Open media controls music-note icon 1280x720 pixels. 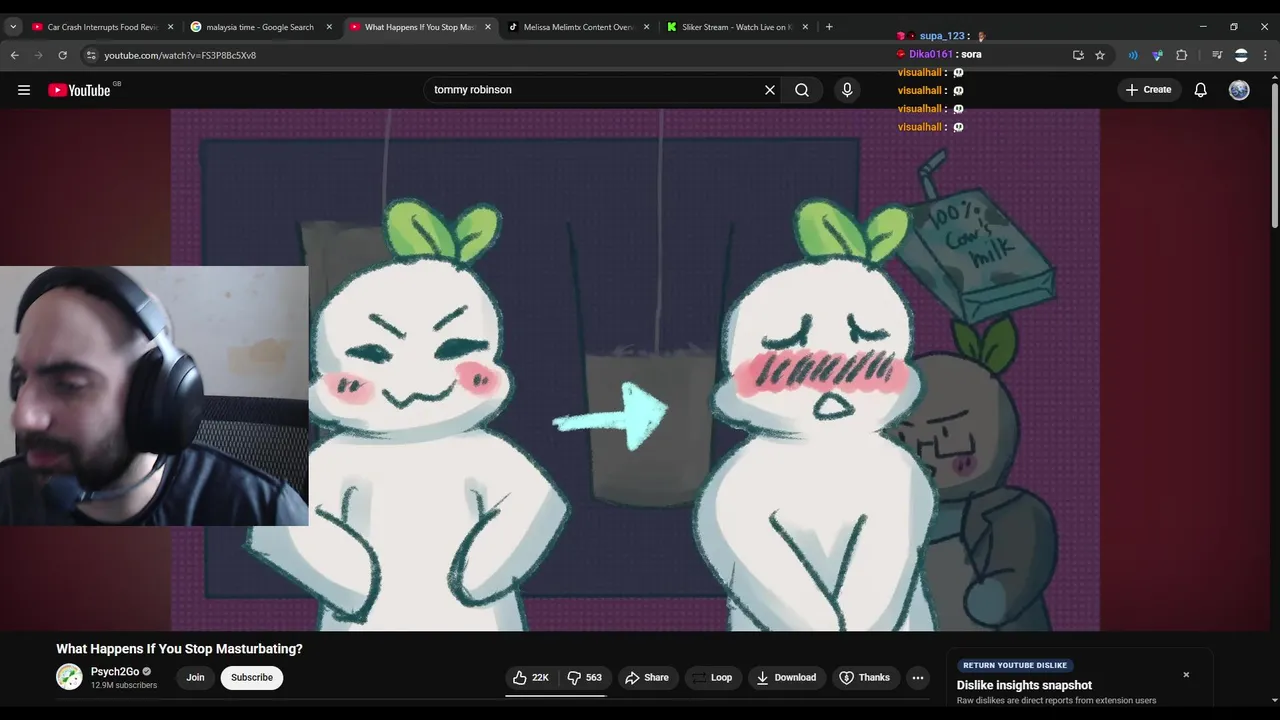(1216, 55)
